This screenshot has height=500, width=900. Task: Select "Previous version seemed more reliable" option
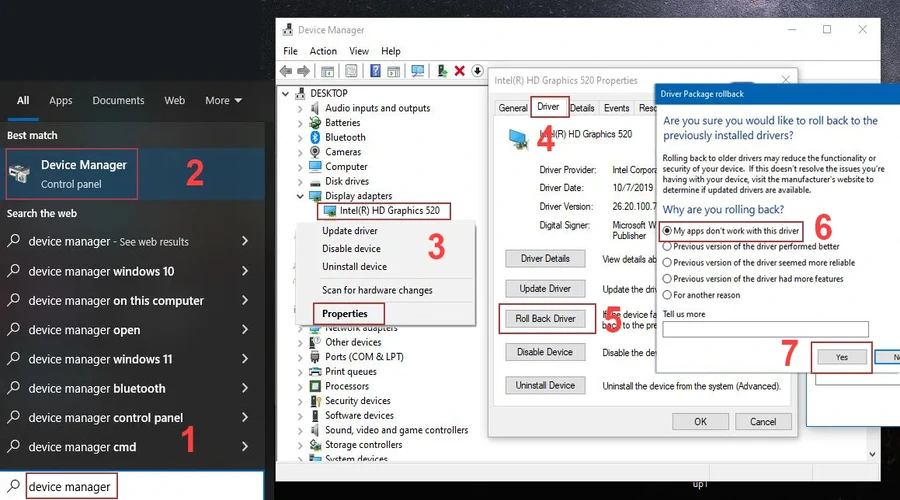(667, 262)
